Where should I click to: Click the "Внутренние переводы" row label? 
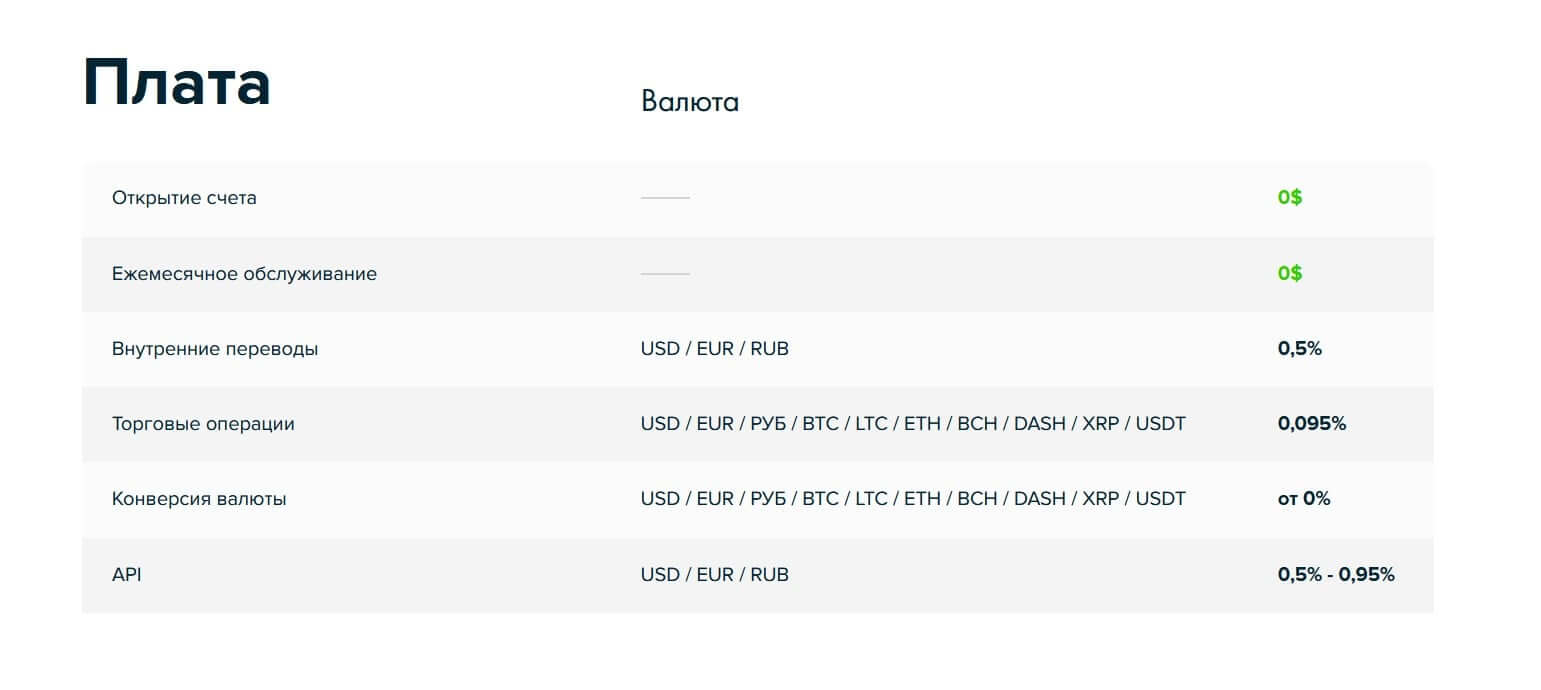click(x=215, y=349)
